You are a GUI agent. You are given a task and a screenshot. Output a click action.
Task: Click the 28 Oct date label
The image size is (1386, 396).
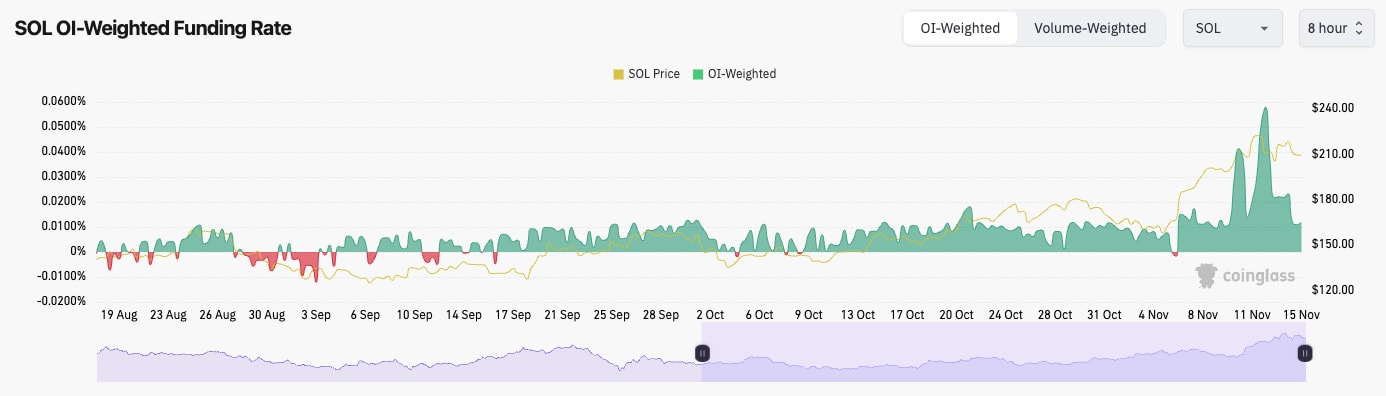tap(1055, 315)
